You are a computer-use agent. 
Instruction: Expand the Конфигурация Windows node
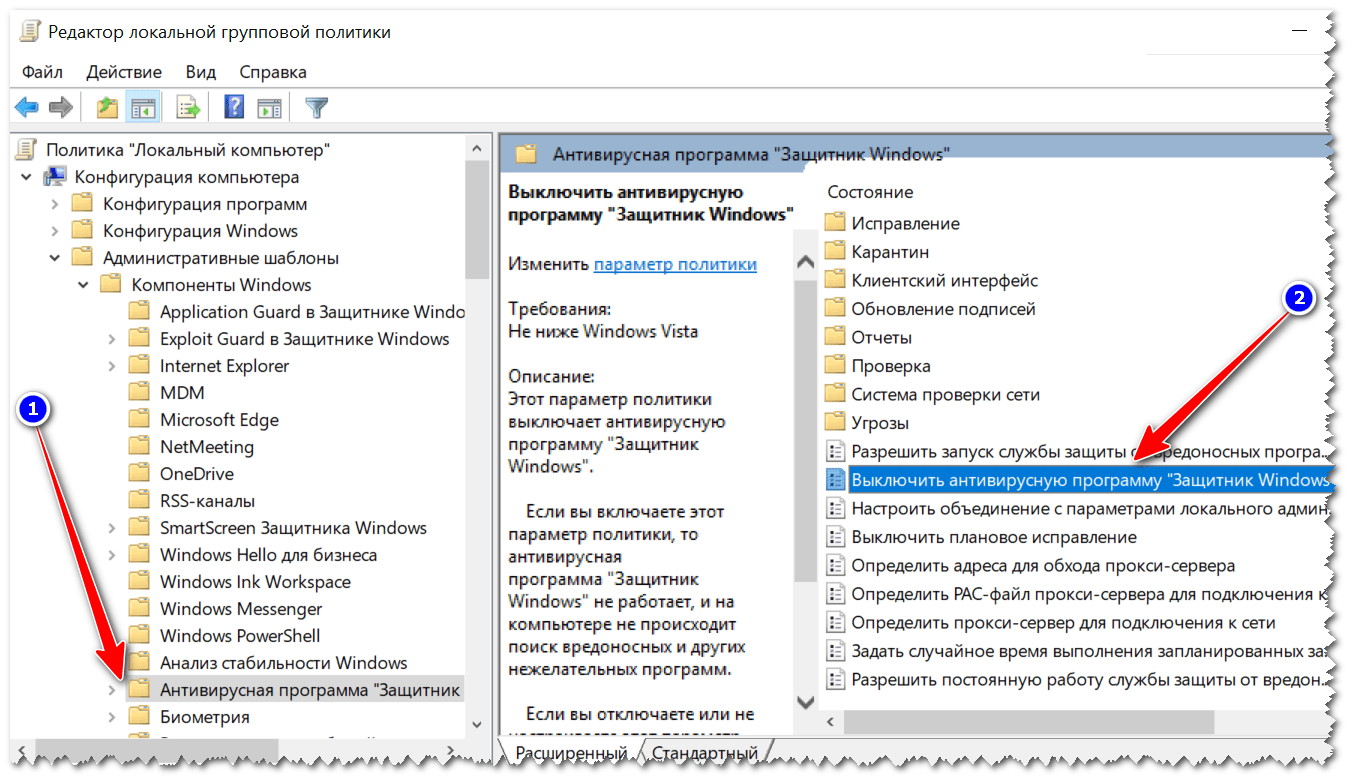(x=55, y=231)
